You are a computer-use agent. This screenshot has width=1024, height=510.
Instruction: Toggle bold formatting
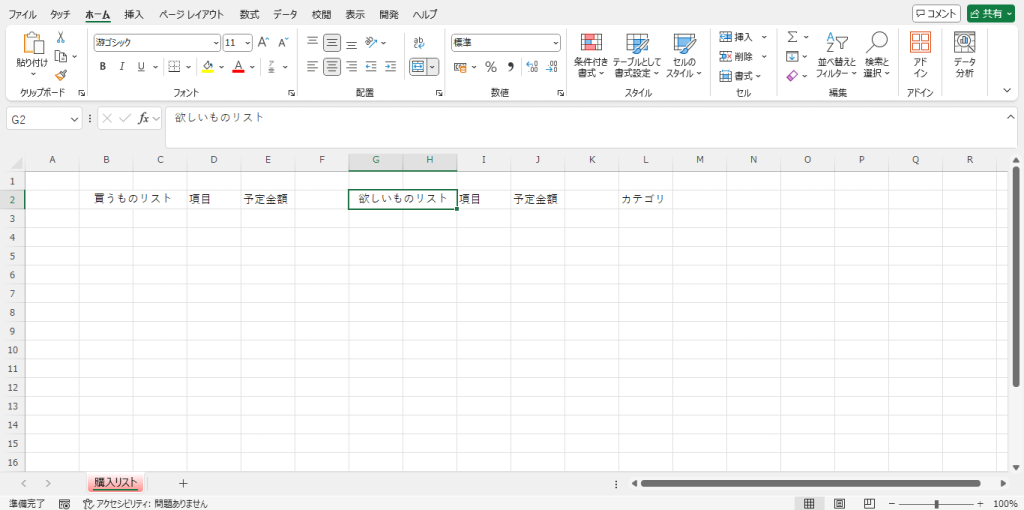coord(102,67)
